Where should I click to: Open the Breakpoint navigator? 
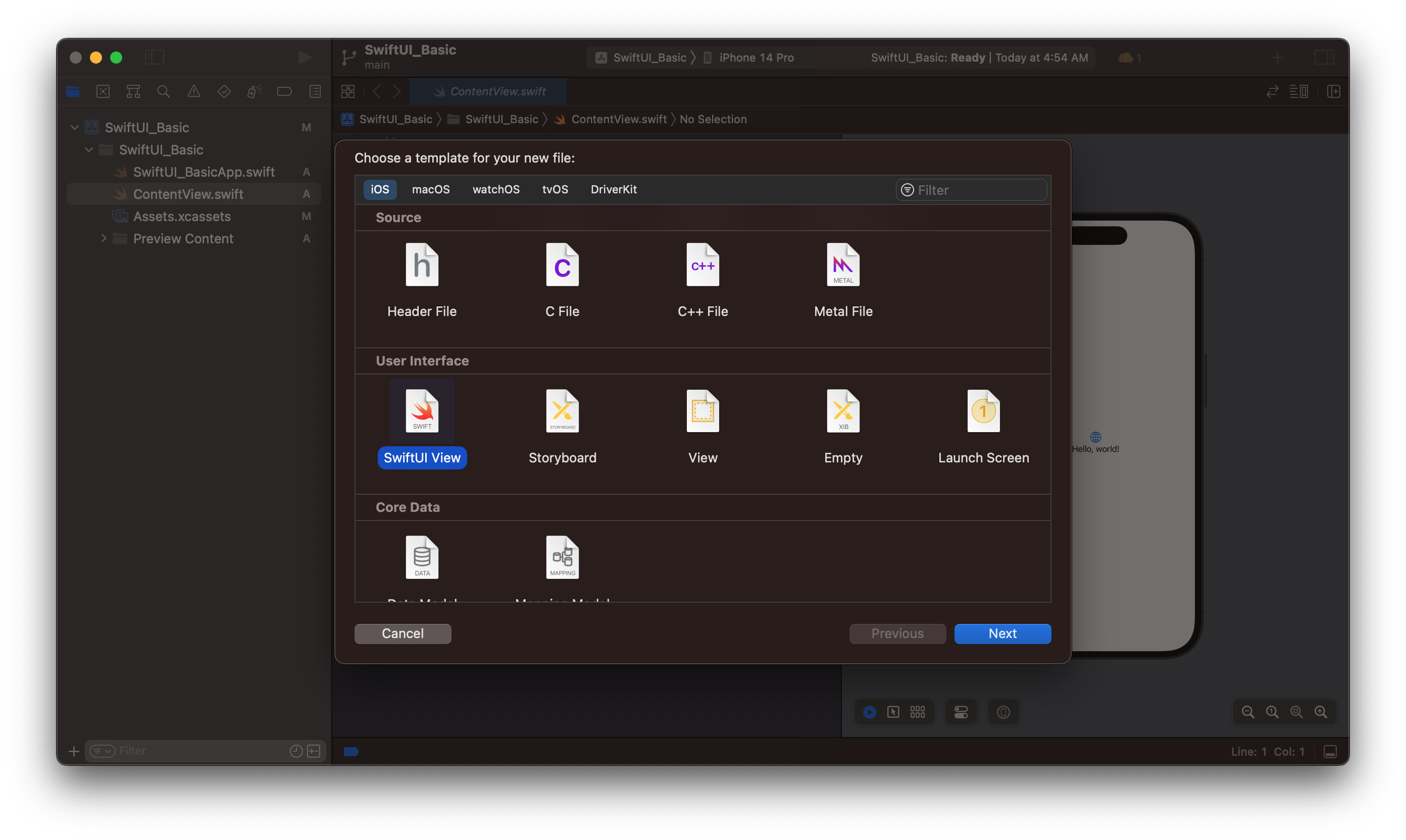(285, 91)
